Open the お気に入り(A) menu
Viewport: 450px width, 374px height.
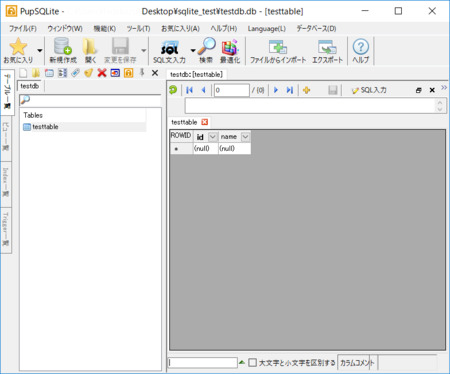(180, 29)
